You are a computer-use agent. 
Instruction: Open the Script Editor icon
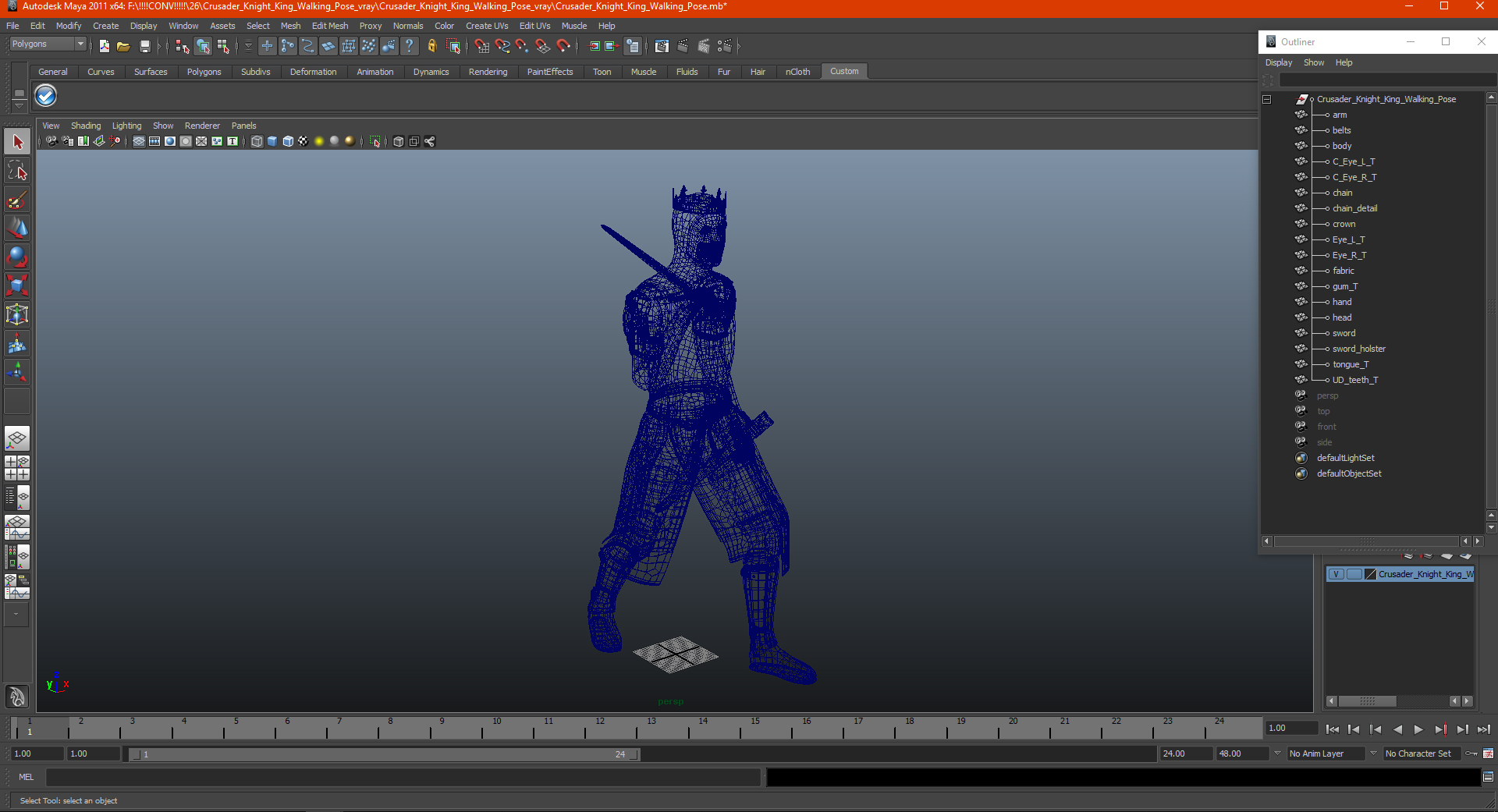click(1488, 777)
